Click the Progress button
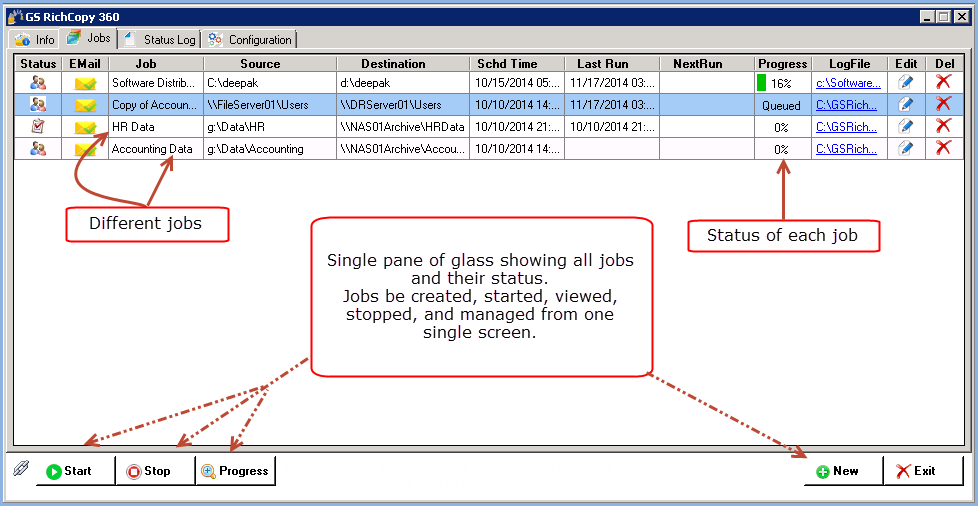Image resolution: width=978 pixels, height=506 pixels. click(x=236, y=470)
